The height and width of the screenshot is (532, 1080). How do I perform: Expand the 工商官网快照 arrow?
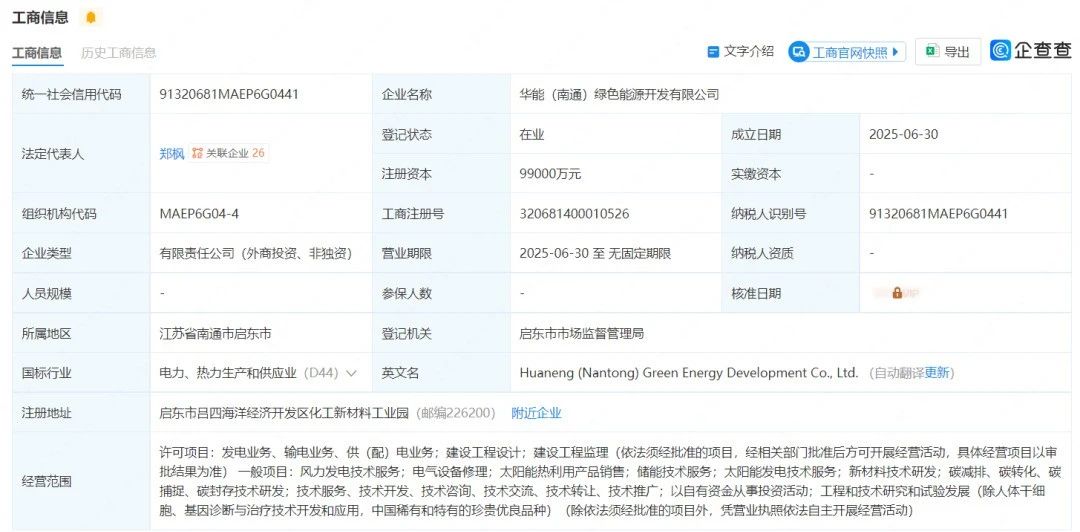895,53
